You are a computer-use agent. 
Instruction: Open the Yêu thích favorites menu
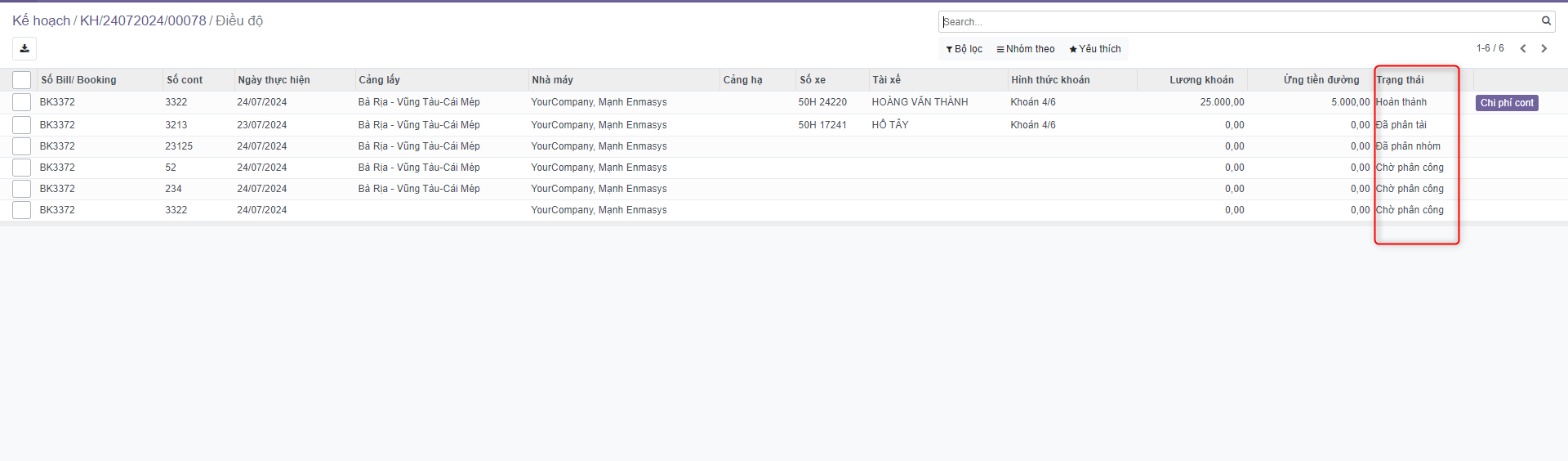pyautogui.click(x=1095, y=49)
